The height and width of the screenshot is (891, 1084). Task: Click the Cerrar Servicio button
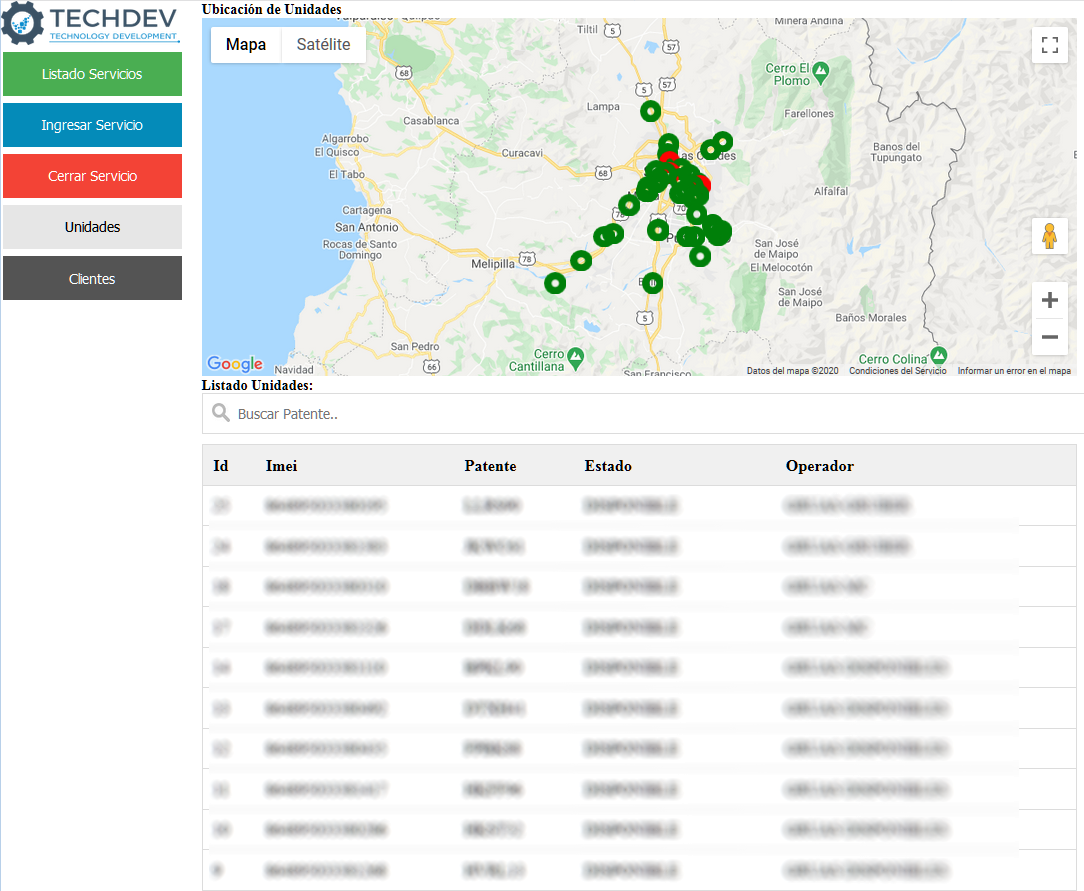(x=93, y=176)
